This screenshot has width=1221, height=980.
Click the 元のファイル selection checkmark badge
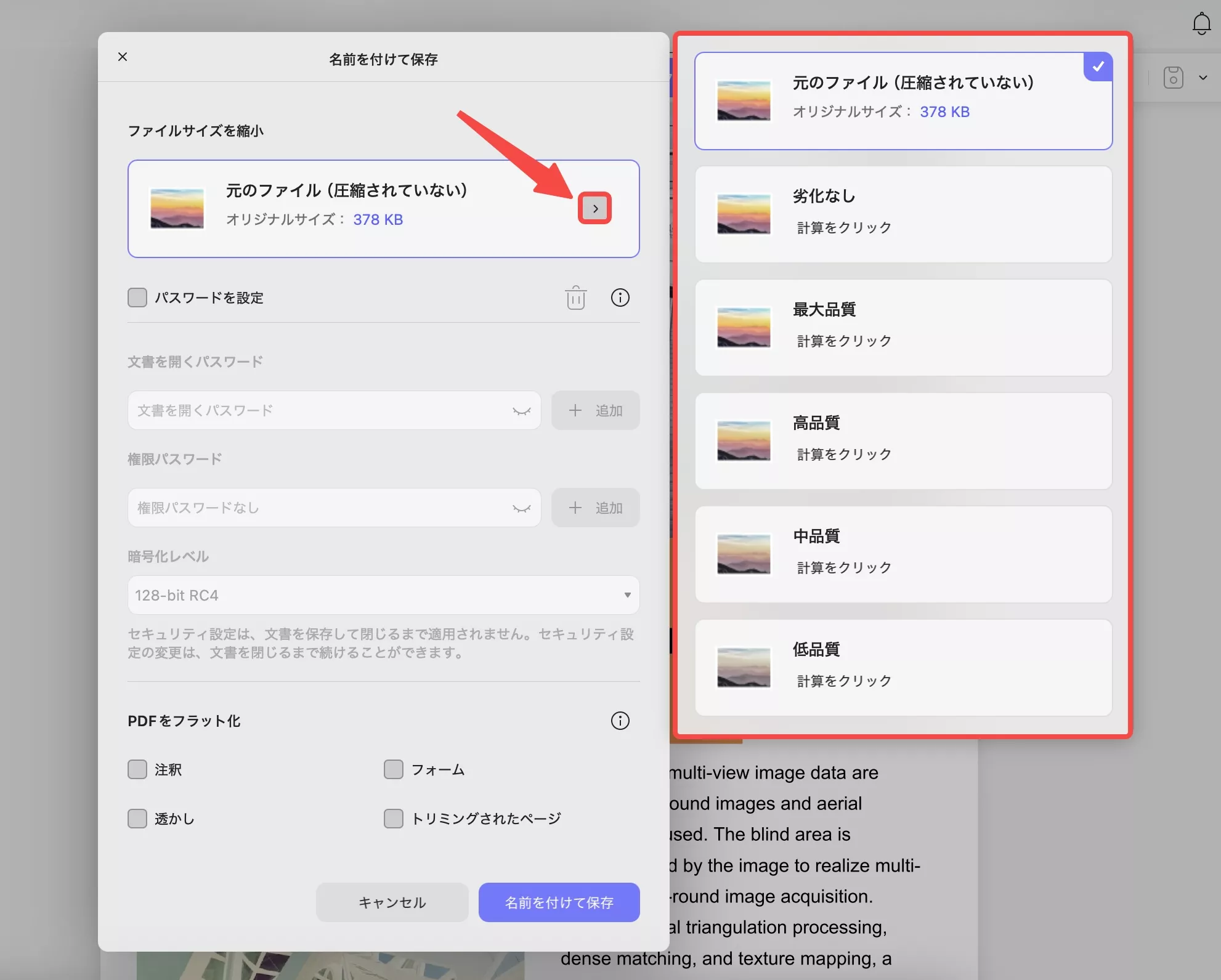1098,67
